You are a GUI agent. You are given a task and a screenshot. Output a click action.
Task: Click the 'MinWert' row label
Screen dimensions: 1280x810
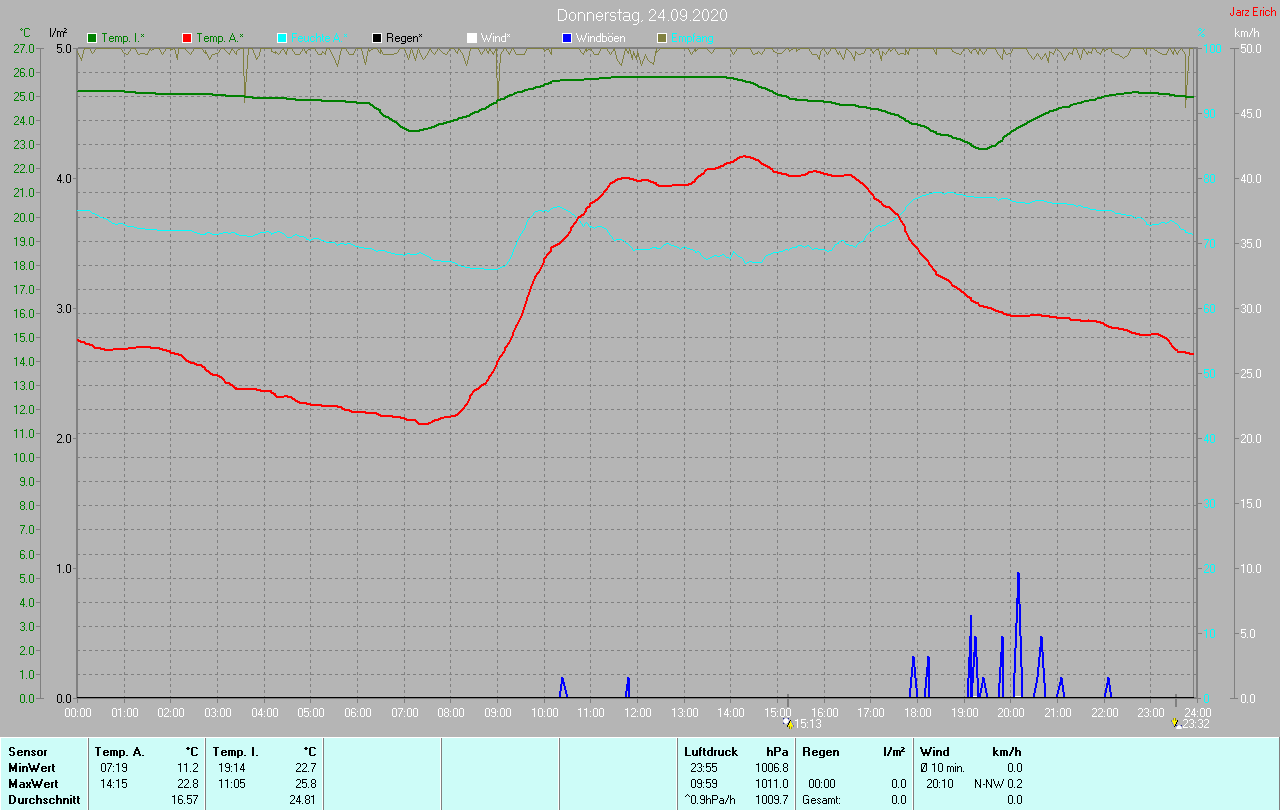pyautogui.click(x=31, y=768)
